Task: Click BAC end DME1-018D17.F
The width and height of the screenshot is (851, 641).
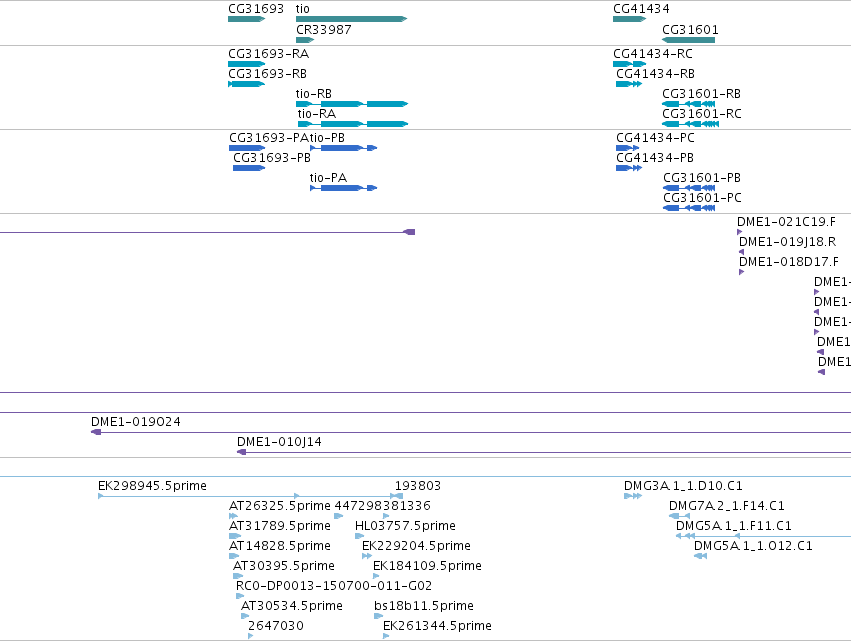Action: (x=741, y=272)
